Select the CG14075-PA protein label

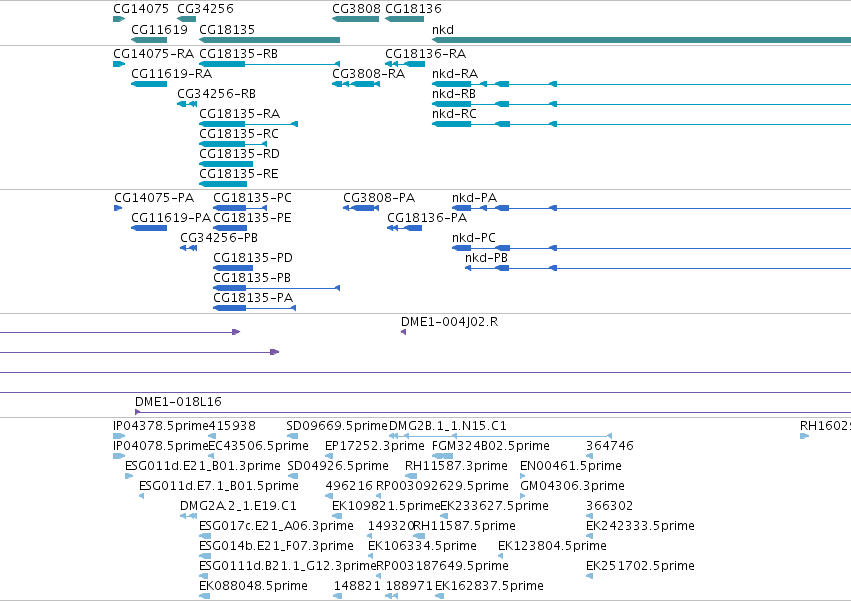point(154,198)
